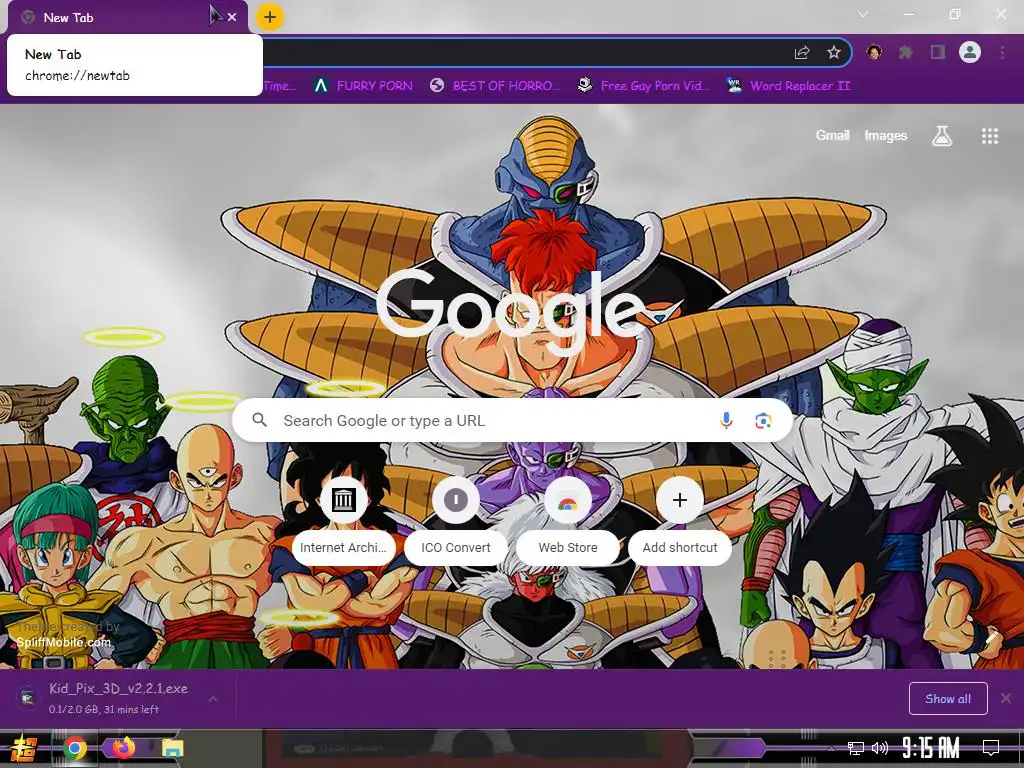The width and height of the screenshot is (1024, 768).
Task: Open the BEST OF HORRO... bookmark
Action: [494, 86]
